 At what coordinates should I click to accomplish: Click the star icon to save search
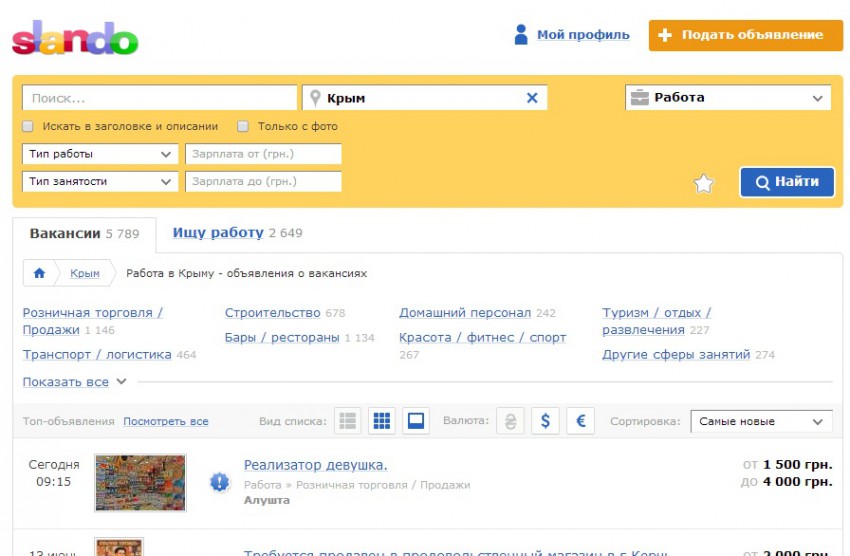704,183
